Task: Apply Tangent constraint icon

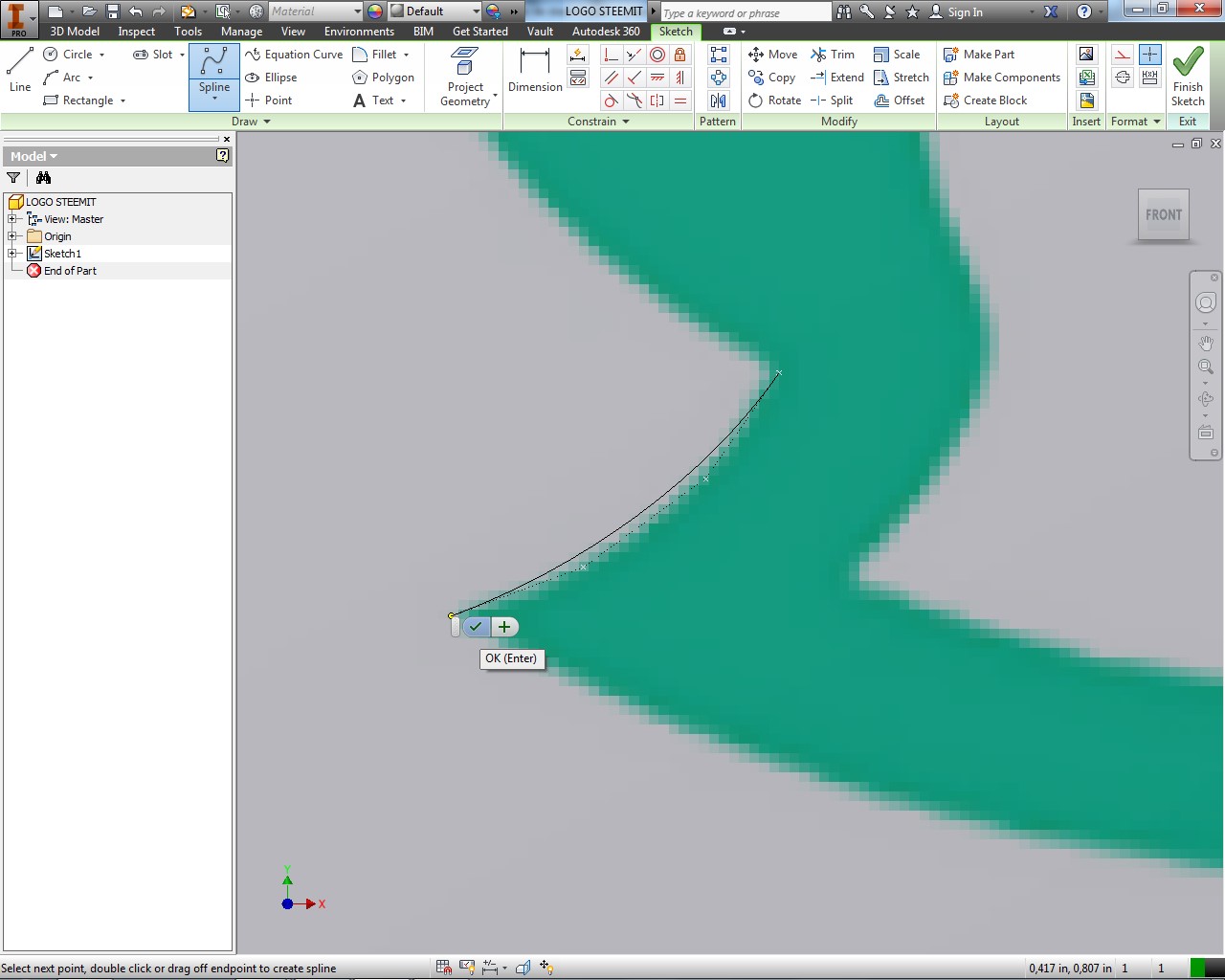Action: pos(612,100)
